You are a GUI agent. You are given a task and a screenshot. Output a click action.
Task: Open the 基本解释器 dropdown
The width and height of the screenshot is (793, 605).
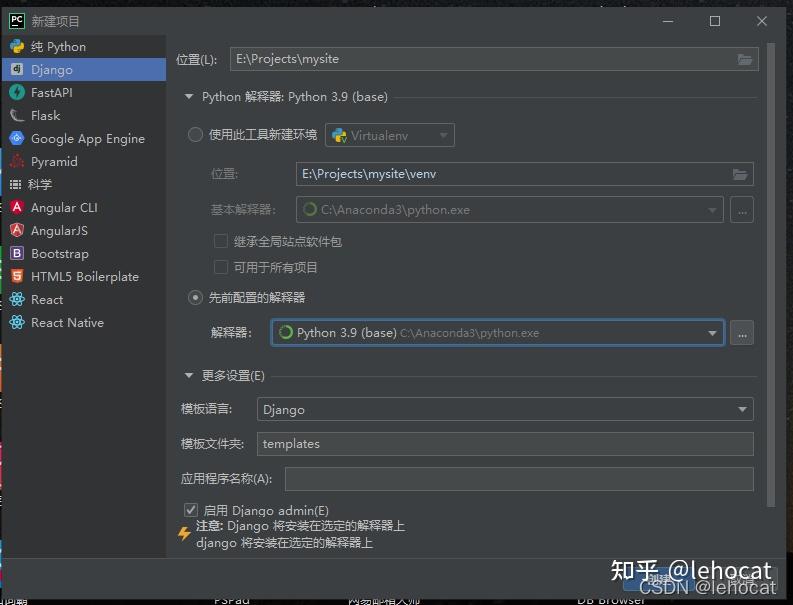[509, 209]
